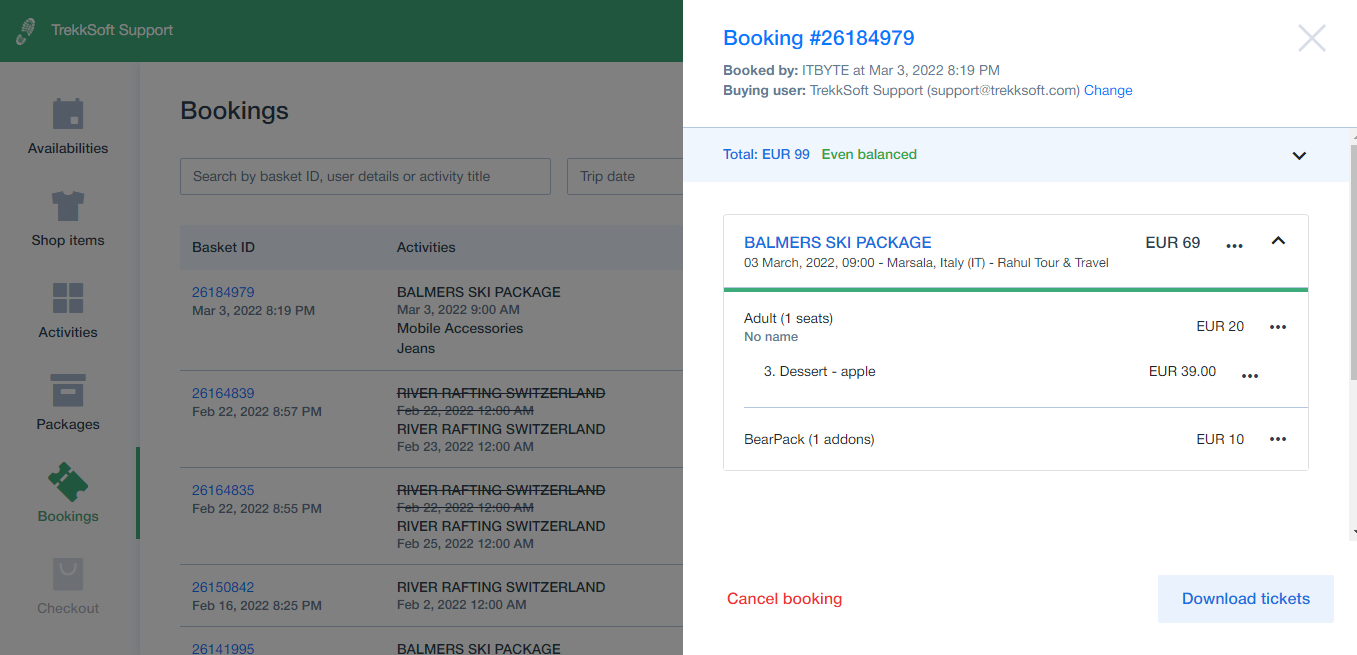Click the Even balanced status text

click(x=869, y=154)
